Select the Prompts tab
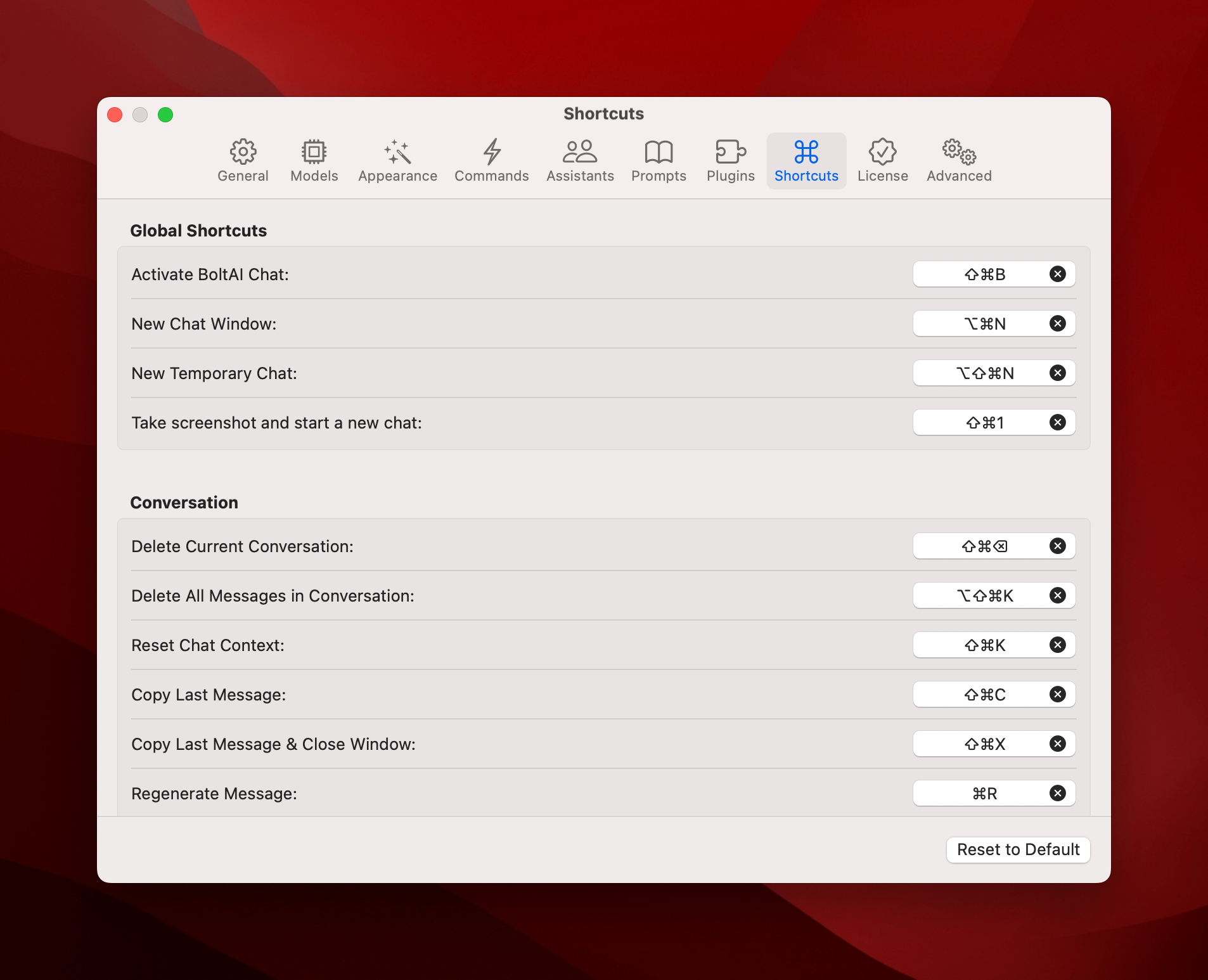 click(659, 161)
